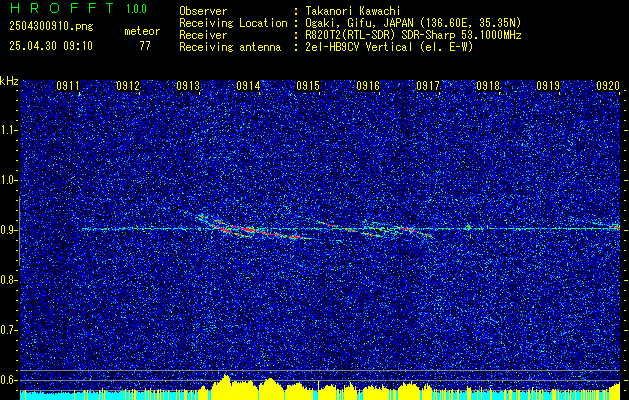Click the 0.6 frequency axis label
The image size is (629, 400).
[8, 380]
